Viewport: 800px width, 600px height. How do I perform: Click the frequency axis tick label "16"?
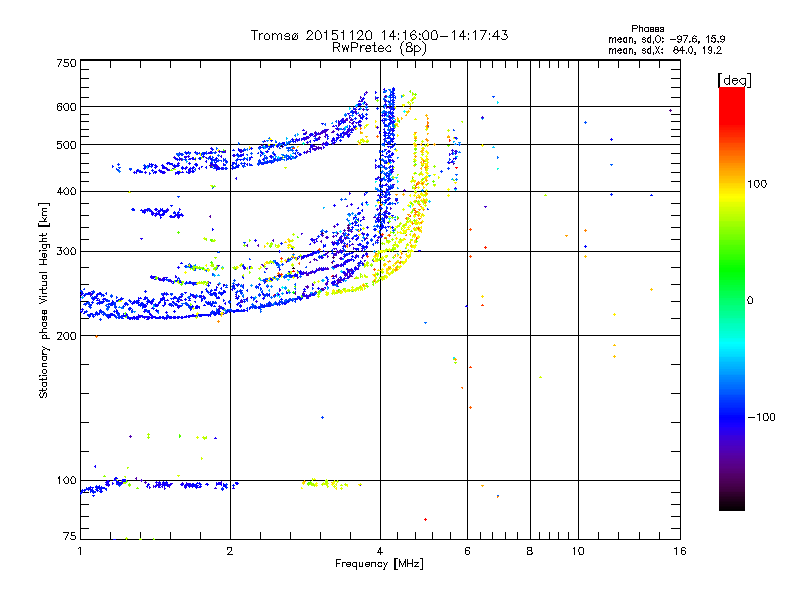tap(680, 551)
